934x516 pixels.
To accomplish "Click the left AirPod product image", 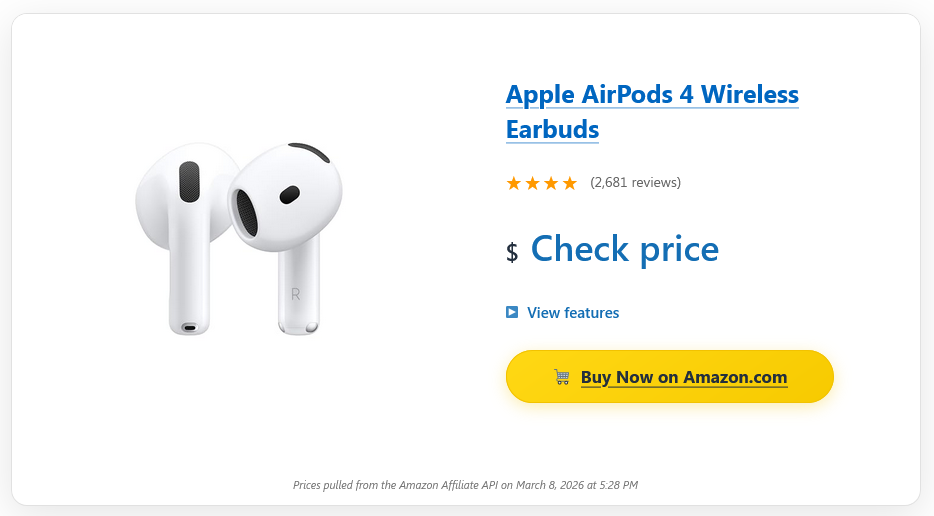I will [x=180, y=240].
